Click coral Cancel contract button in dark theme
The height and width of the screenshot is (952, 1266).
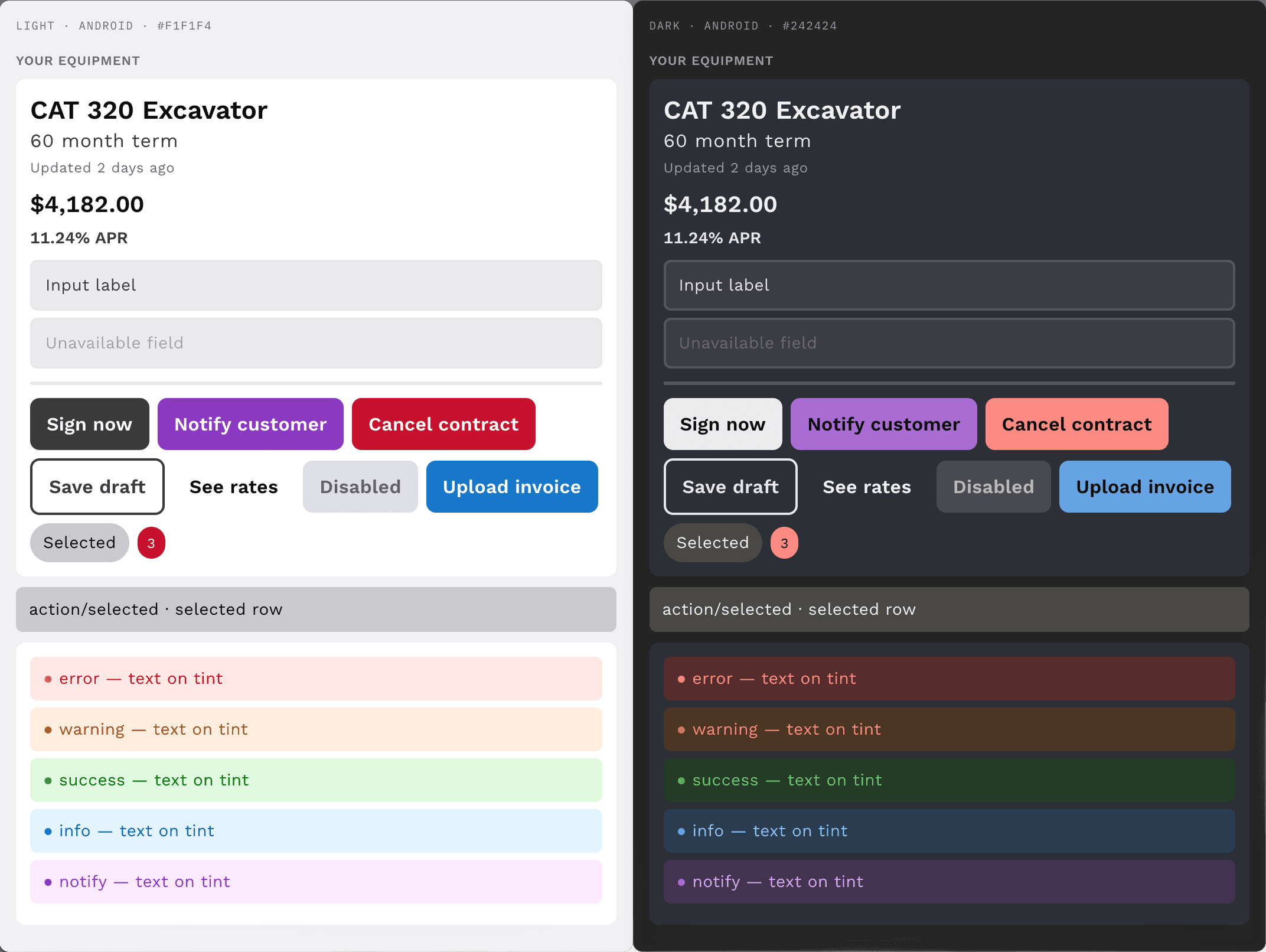tap(1077, 424)
